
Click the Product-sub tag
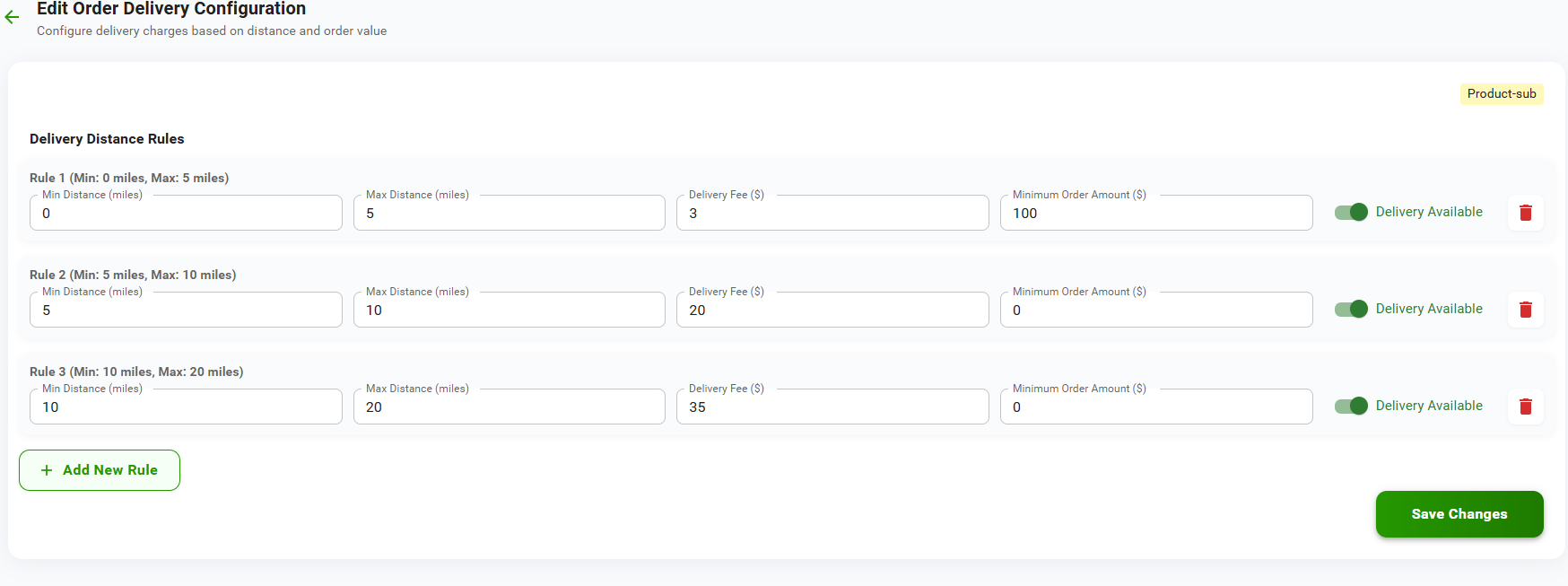[x=1501, y=94]
